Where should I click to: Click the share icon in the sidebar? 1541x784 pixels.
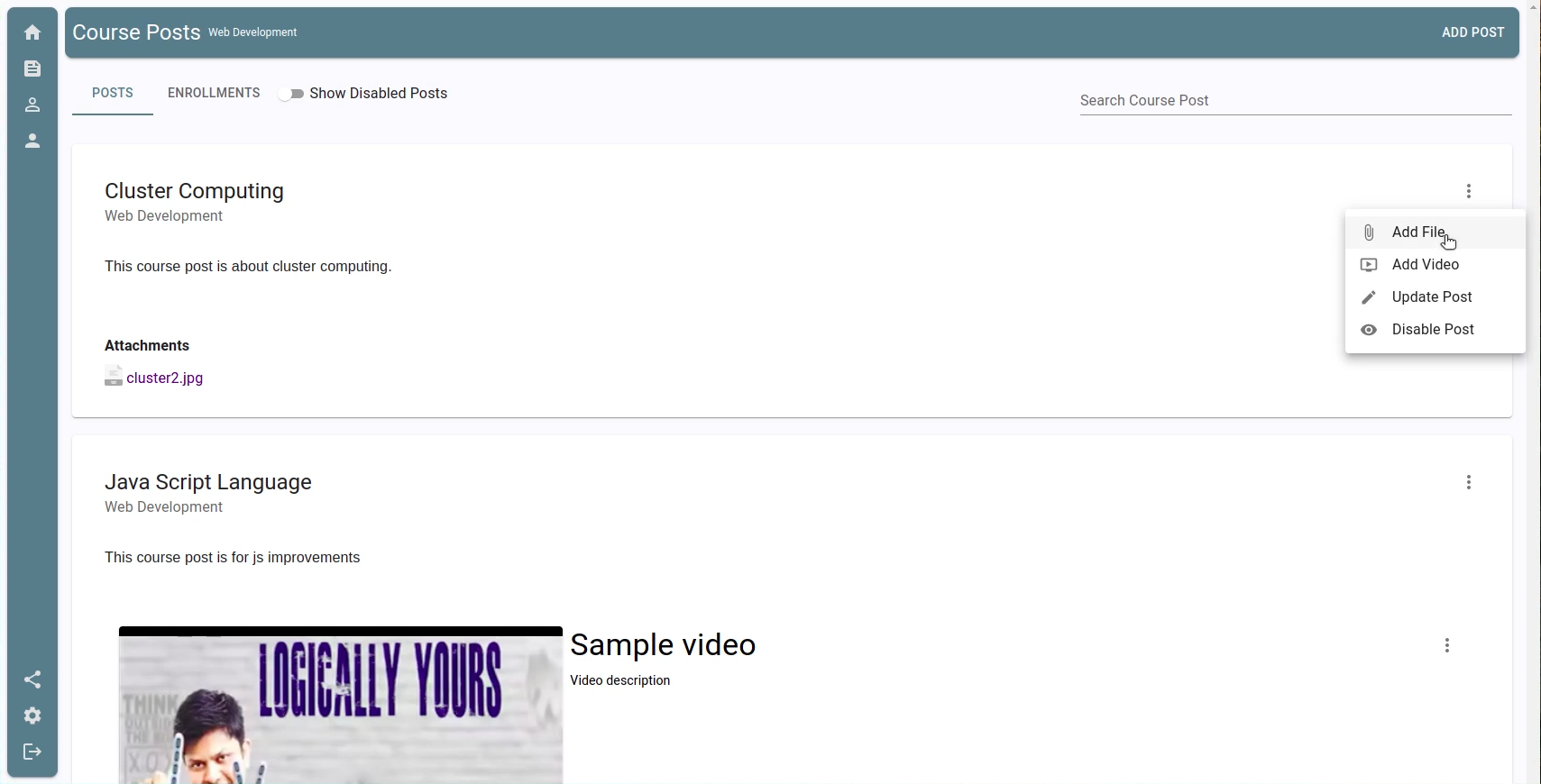click(32, 679)
